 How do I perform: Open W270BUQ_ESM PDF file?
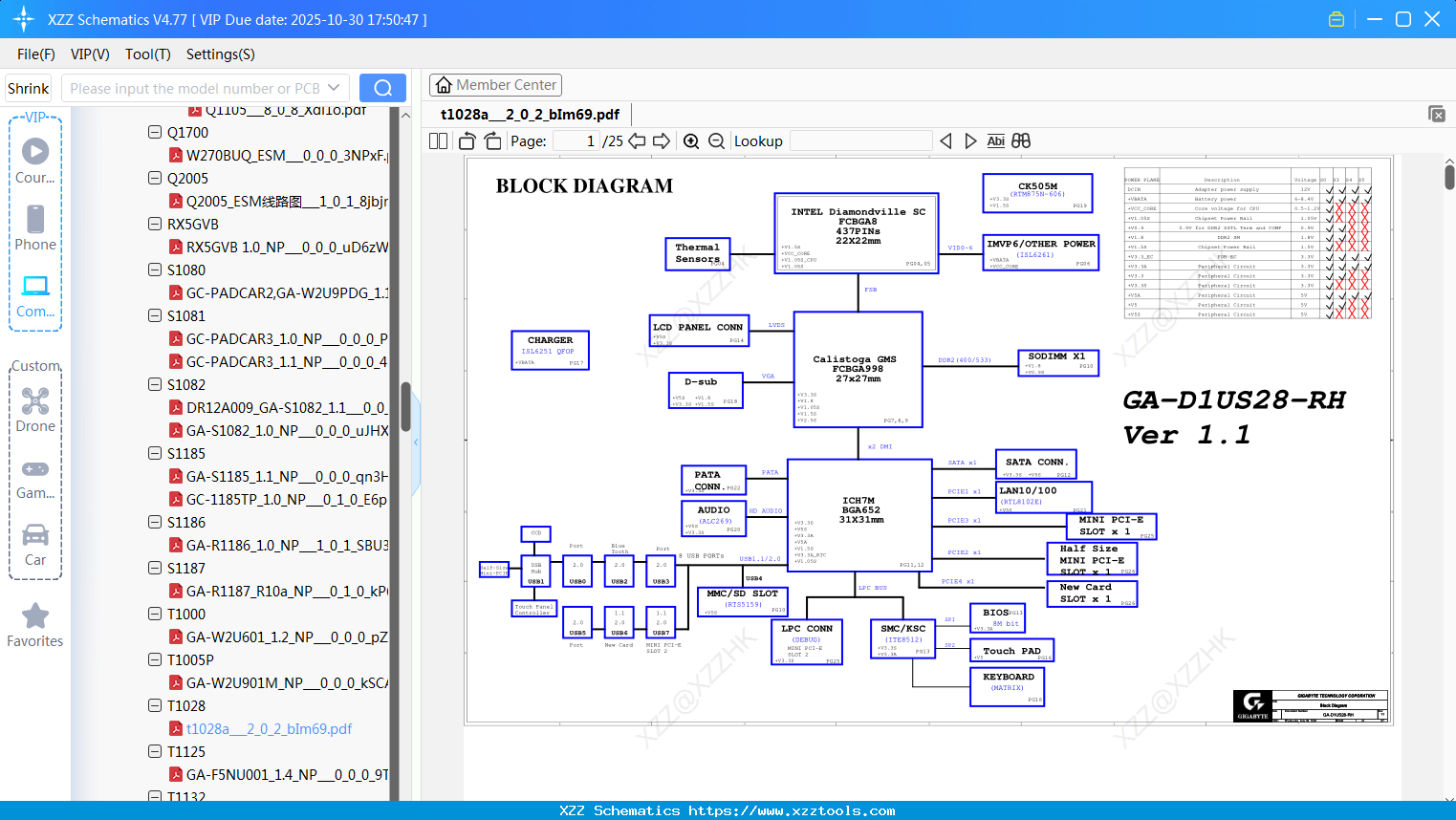(x=278, y=155)
